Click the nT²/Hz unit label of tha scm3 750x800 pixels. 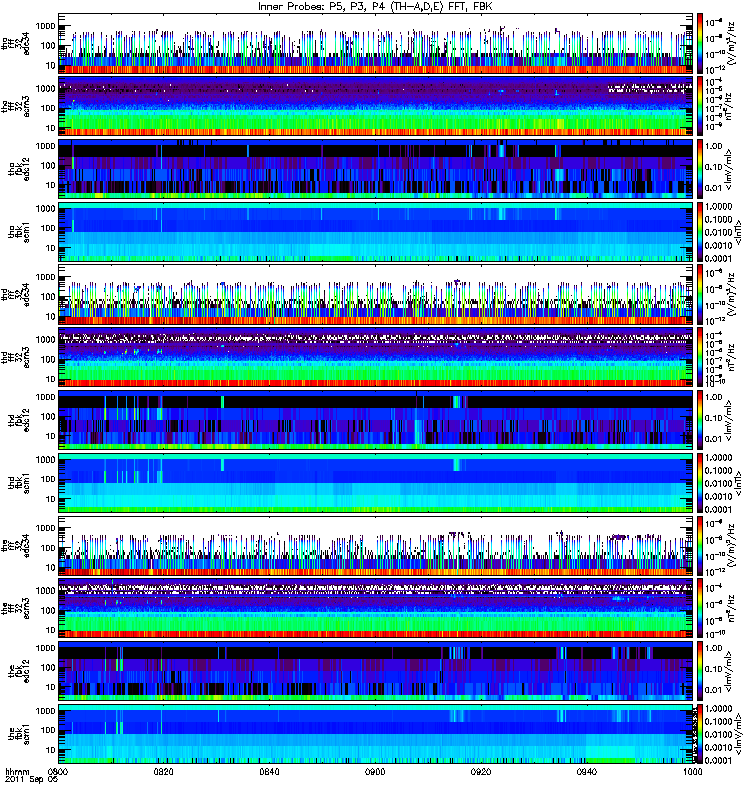(x=730, y=107)
